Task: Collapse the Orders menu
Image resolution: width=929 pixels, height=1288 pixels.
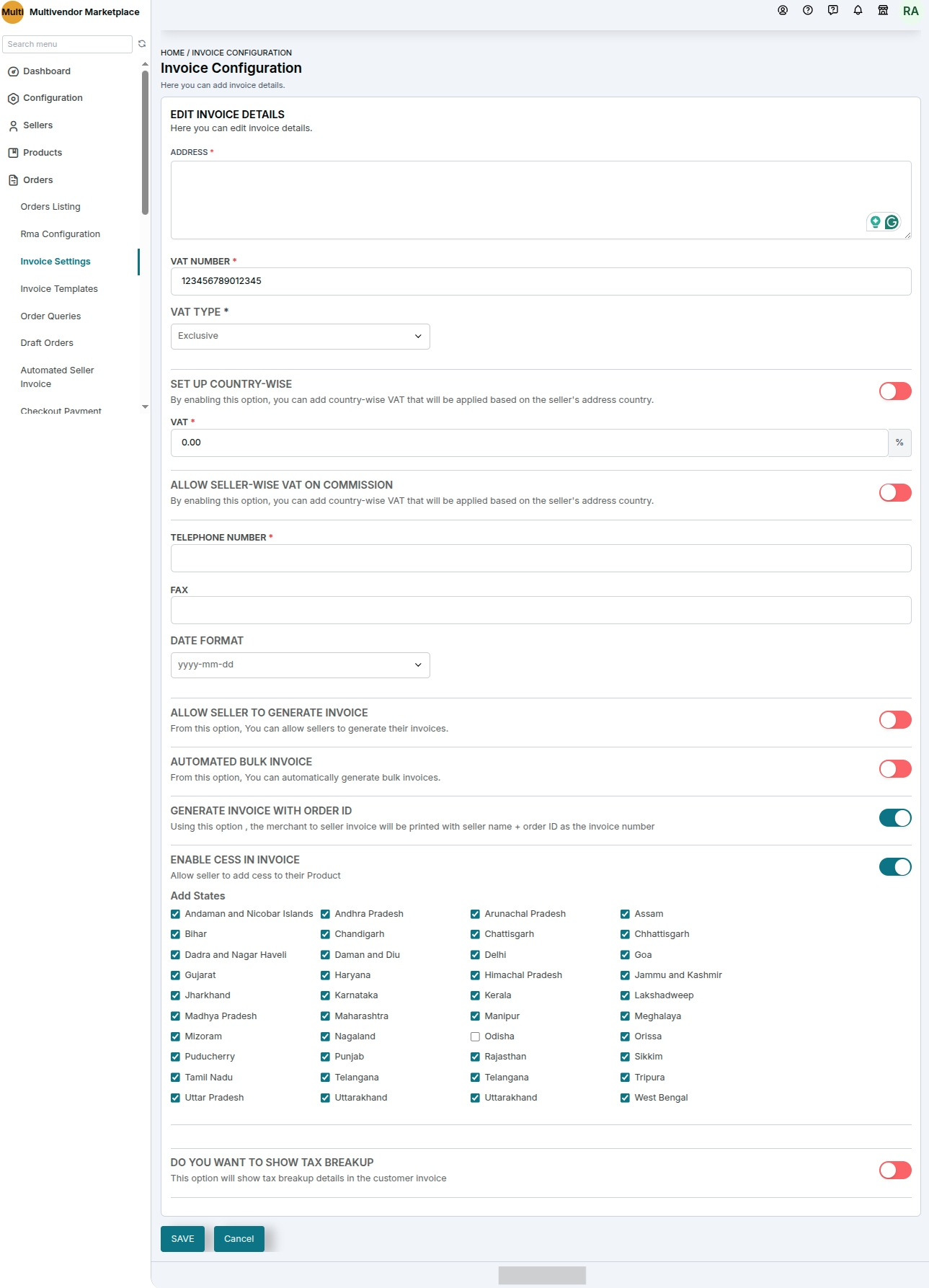Action: click(x=37, y=180)
